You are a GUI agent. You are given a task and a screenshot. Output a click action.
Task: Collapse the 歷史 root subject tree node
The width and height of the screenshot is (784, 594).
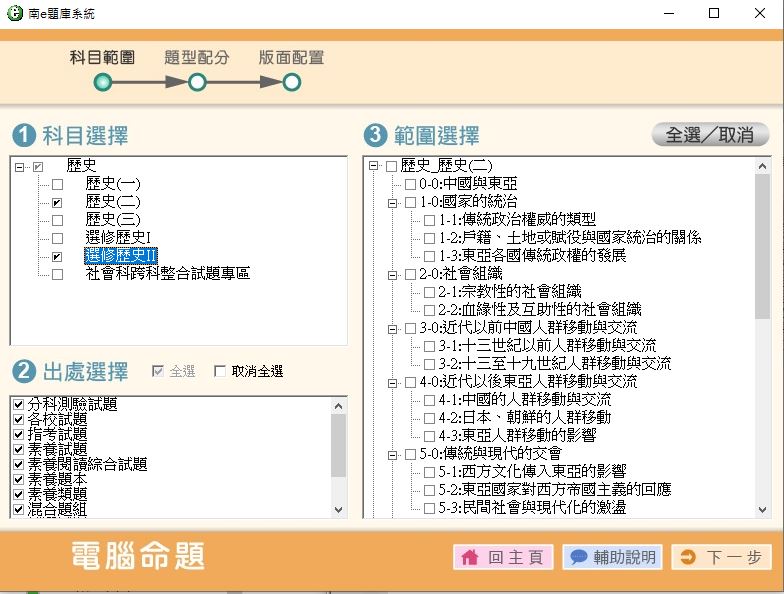click(20, 166)
